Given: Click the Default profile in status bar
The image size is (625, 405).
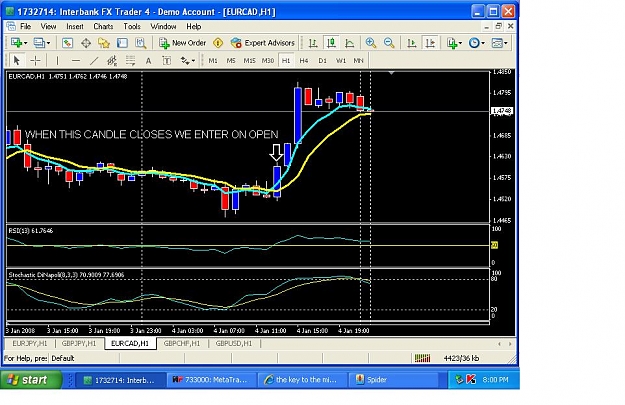Looking at the screenshot, I should pyautogui.click(x=63, y=358).
